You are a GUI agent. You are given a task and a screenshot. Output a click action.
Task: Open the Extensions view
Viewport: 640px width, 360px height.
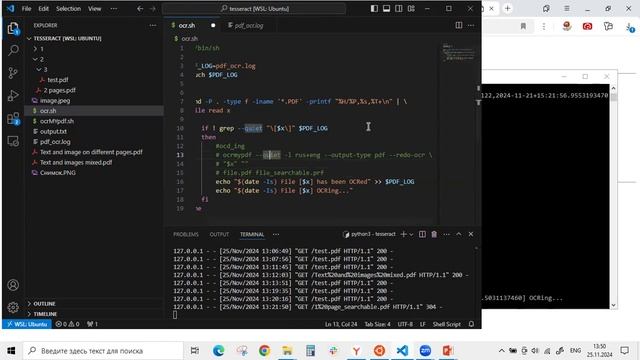tap(13, 119)
